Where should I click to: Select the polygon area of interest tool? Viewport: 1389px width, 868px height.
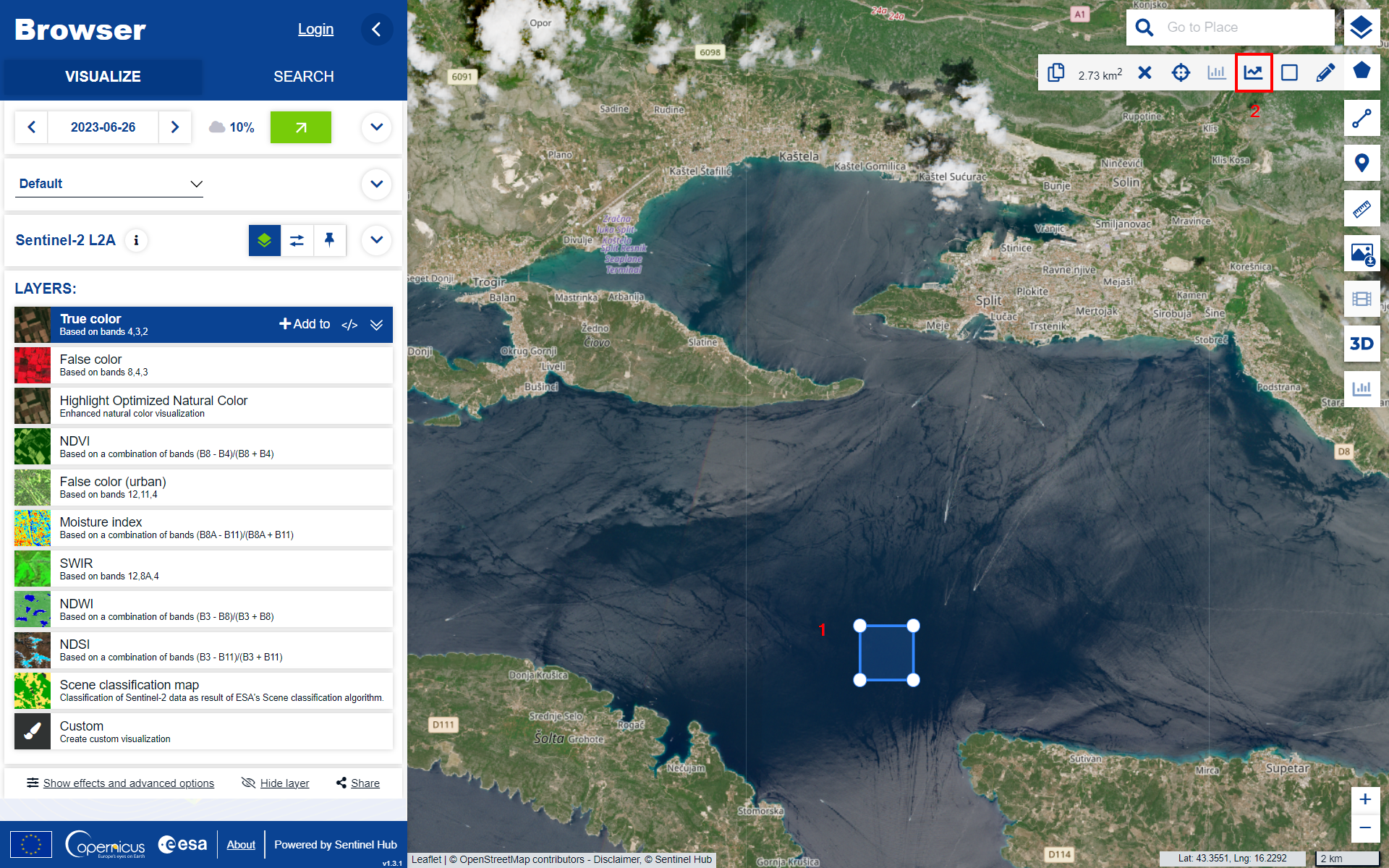(1362, 72)
